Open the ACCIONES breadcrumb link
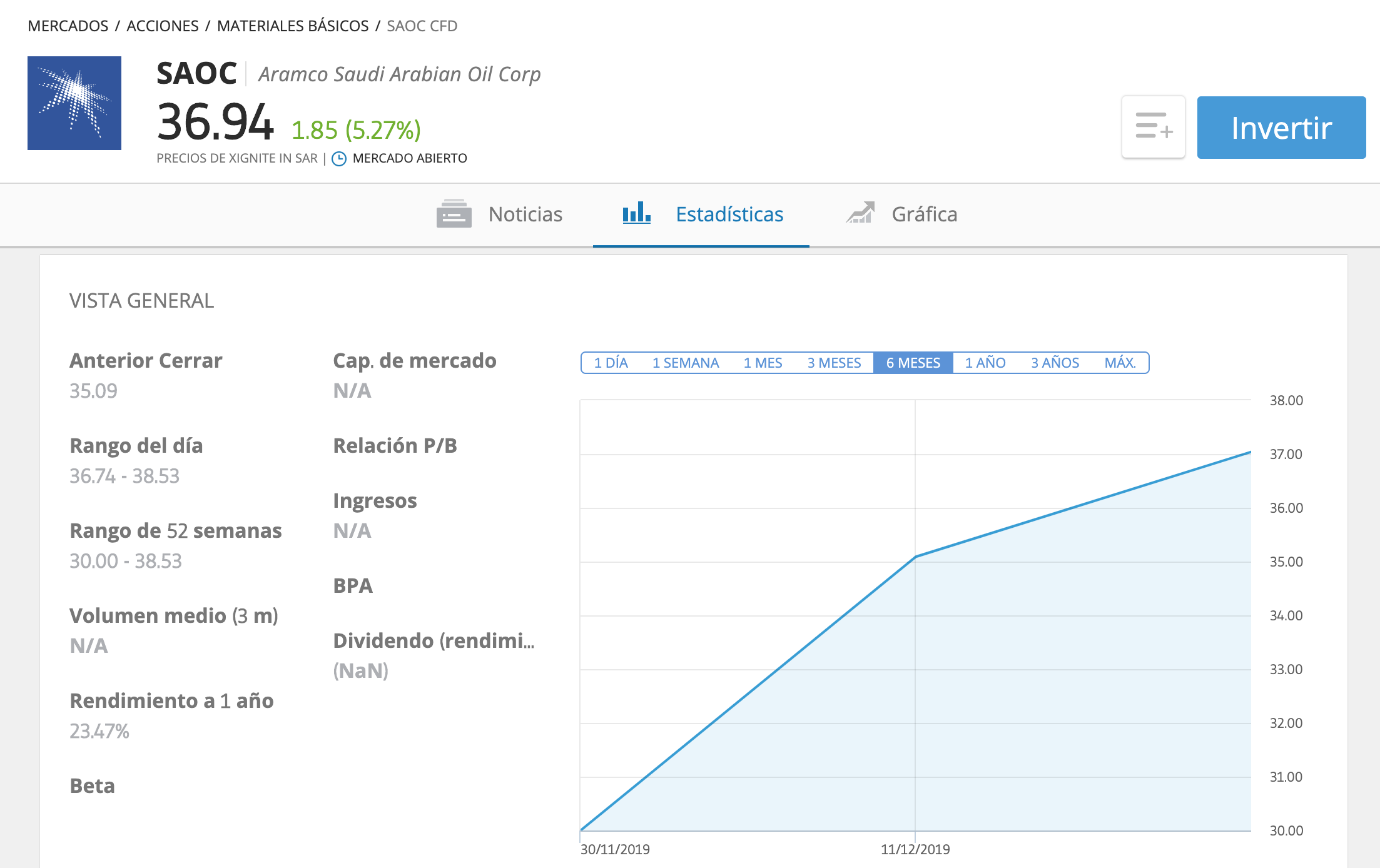 point(163,26)
